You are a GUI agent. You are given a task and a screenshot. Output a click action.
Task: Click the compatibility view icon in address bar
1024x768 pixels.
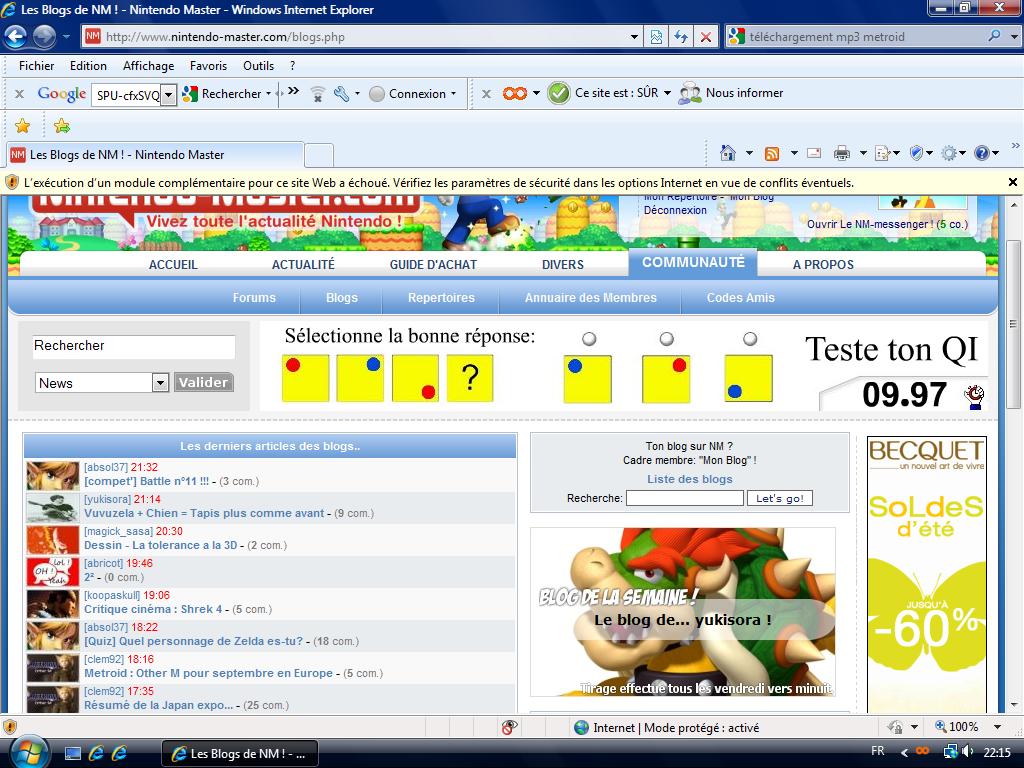pyautogui.click(x=656, y=37)
